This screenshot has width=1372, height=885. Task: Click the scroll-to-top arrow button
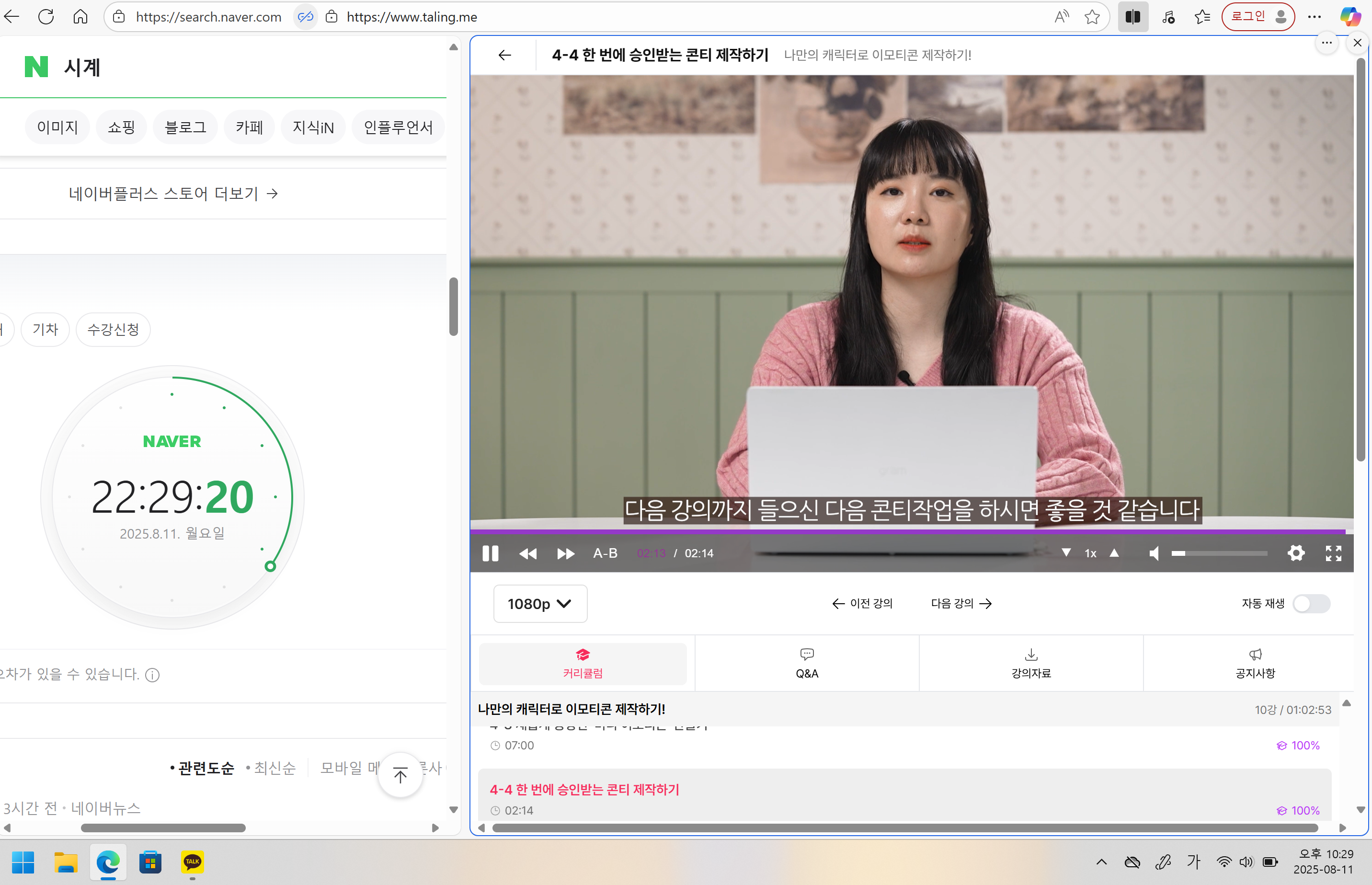pos(400,775)
